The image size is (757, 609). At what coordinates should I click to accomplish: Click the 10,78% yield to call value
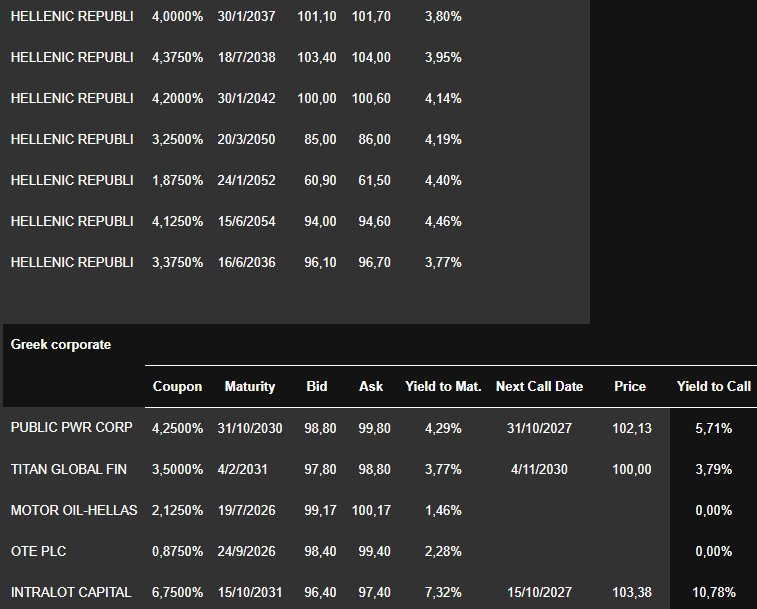714,592
